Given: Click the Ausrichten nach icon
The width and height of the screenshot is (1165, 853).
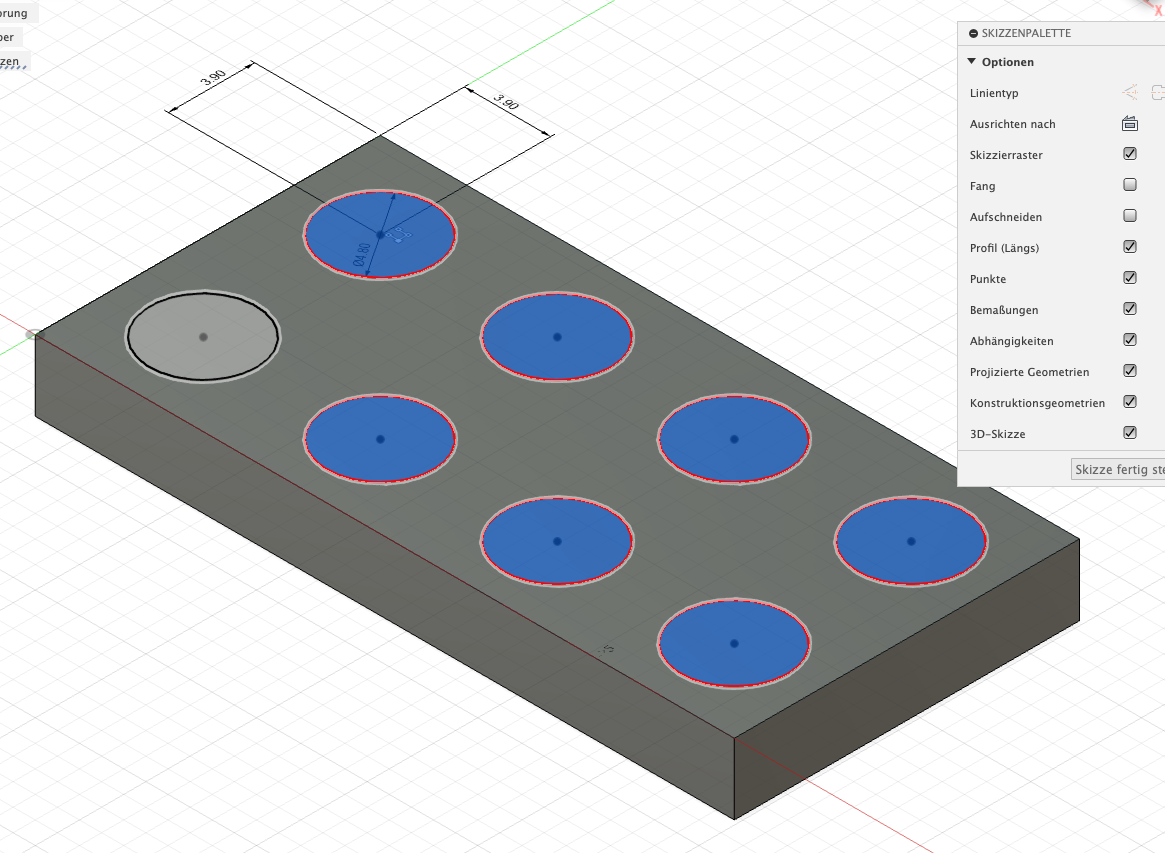Looking at the screenshot, I should (x=1130, y=124).
